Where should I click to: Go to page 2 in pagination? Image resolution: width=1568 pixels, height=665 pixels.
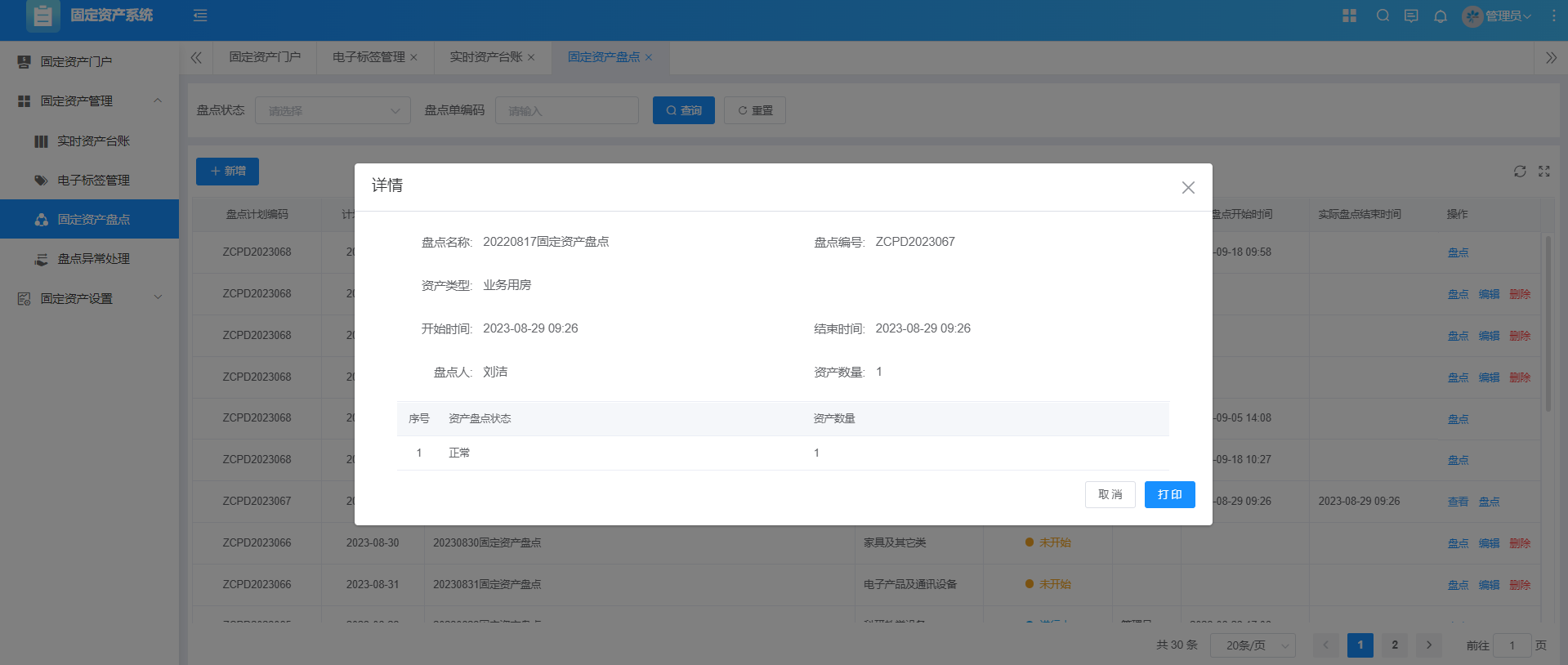point(1395,645)
